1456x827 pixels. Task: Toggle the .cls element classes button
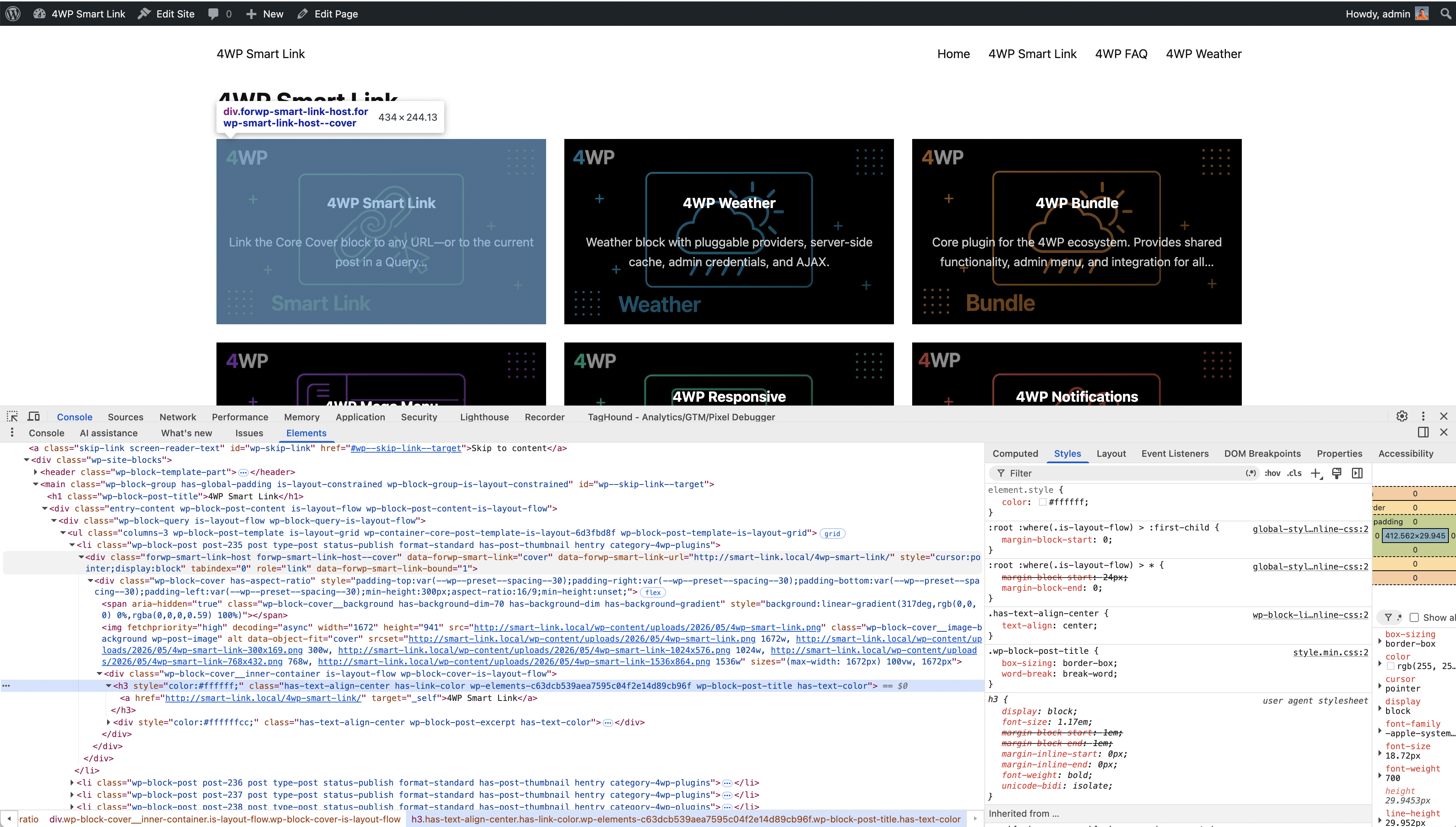pos(1295,473)
